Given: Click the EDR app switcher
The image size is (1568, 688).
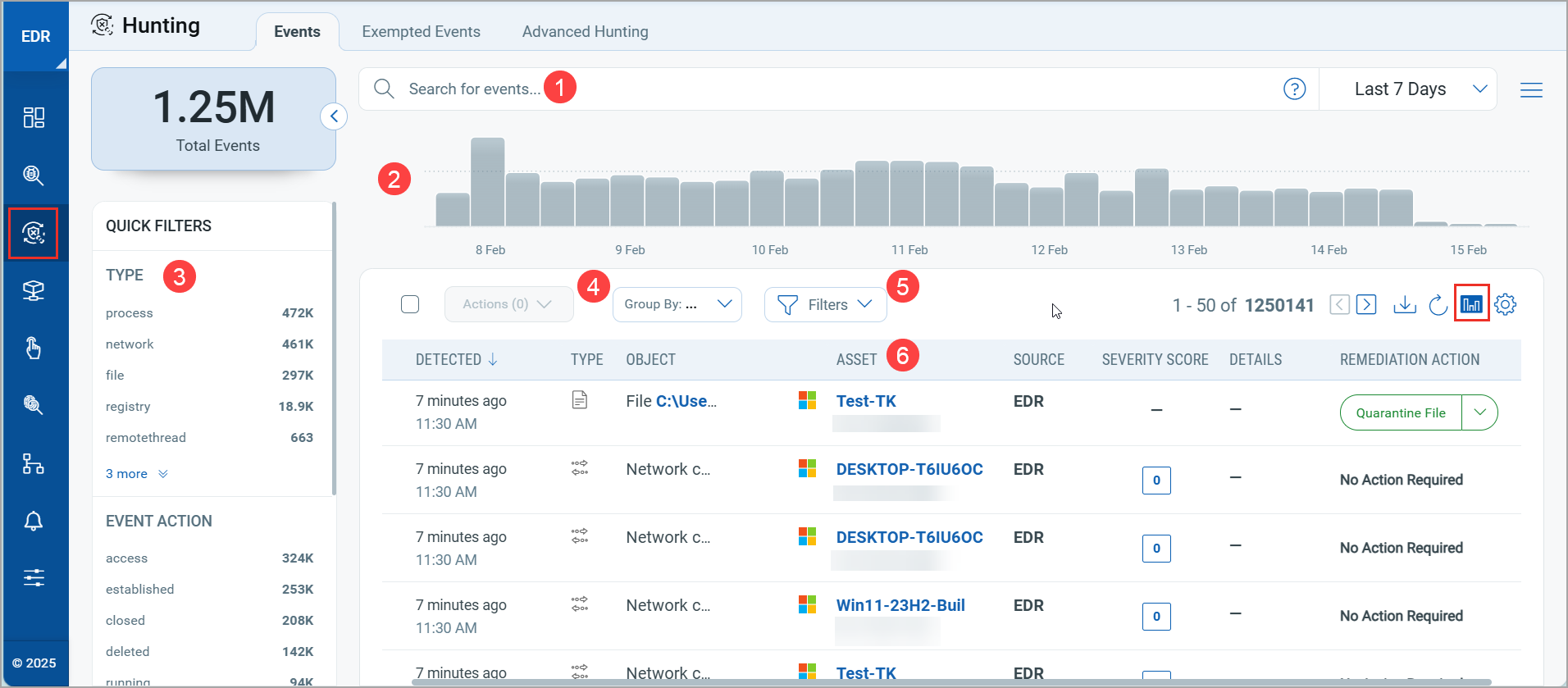Looking at the screenshot, I should click(35, 36).
